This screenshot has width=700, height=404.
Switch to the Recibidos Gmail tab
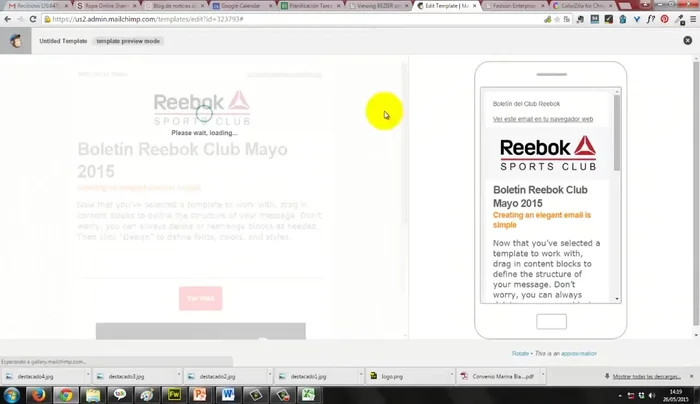point(38,6)
